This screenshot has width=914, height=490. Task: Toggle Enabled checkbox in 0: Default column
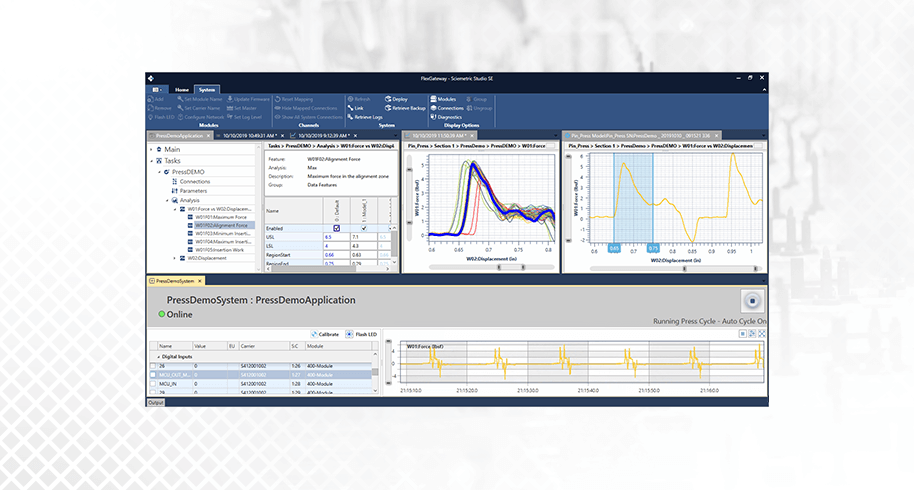(336, 228)
